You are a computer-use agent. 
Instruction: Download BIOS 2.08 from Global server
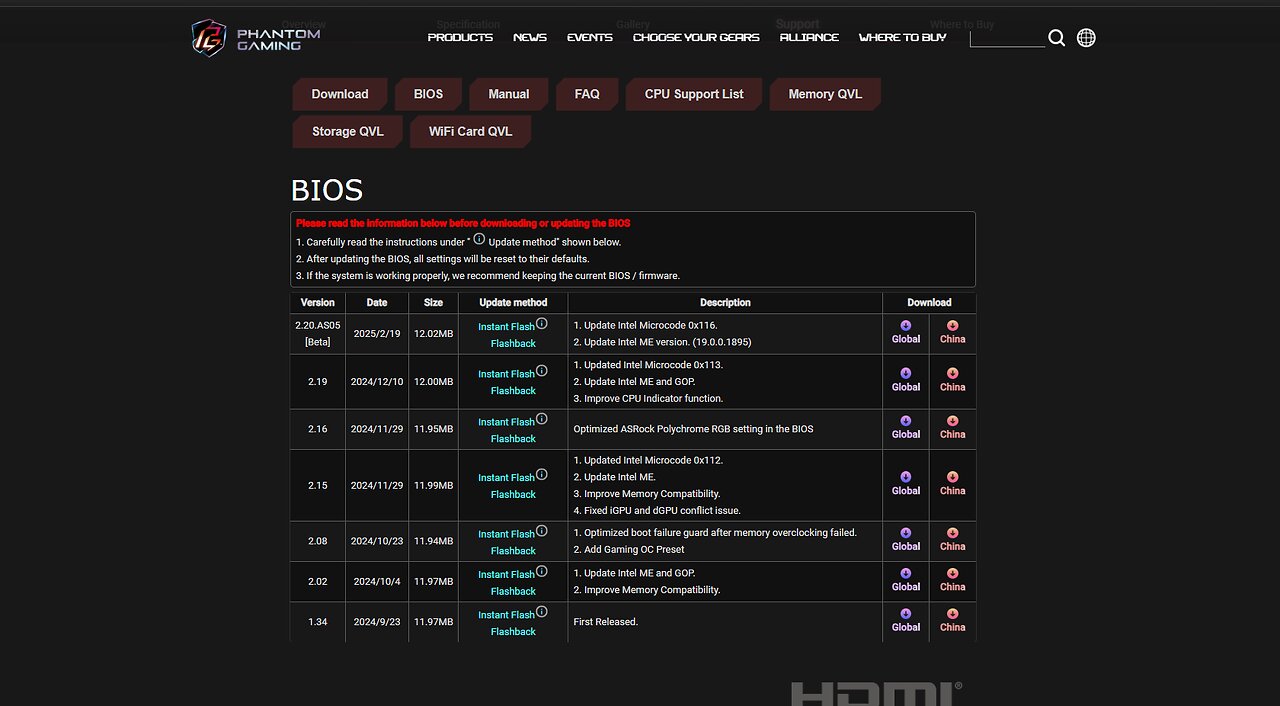906,540
